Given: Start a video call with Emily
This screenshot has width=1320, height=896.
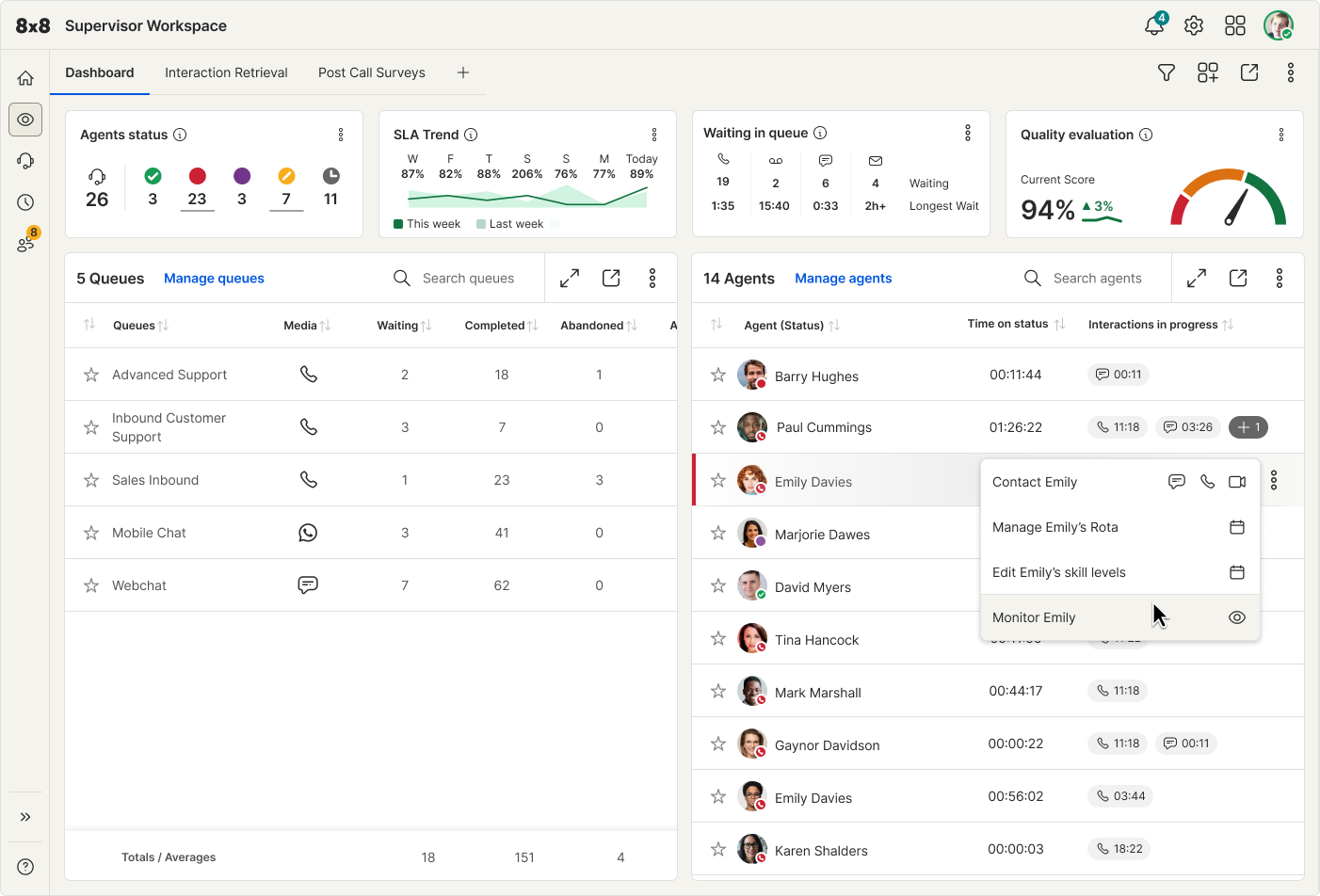Looking at the screenshot, I should [1237, 482].
